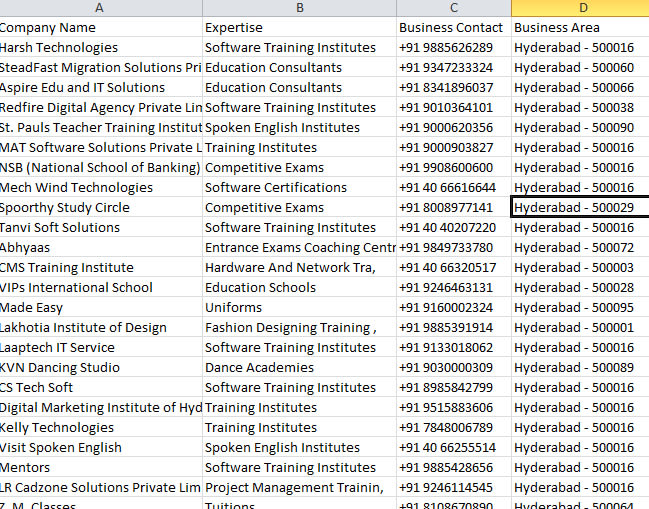Select the 'Spoorthy Study Circle' cell
Viewport: 649px width, 509px height.
101,207
